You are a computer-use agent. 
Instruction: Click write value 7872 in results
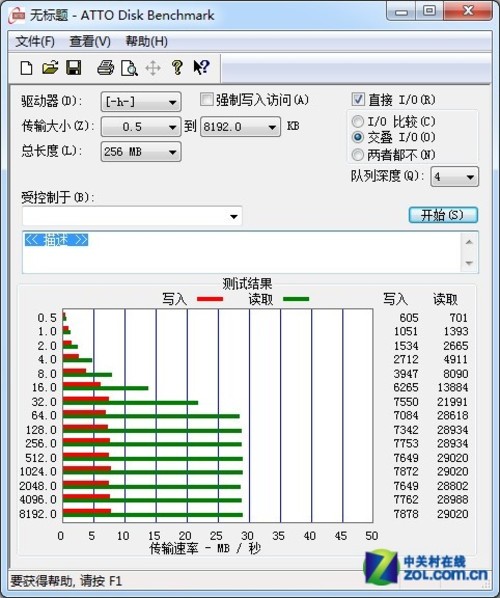coord(406,472)
